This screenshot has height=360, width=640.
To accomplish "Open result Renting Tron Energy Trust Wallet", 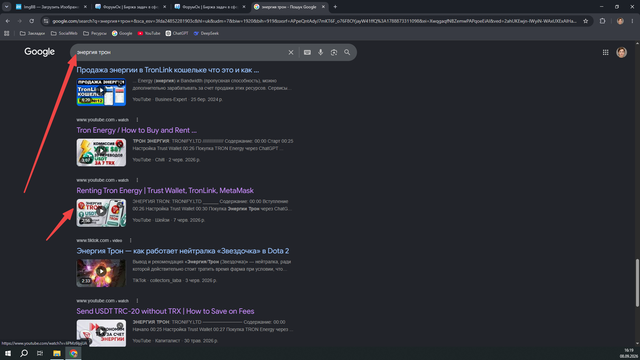I will point(165,191).
